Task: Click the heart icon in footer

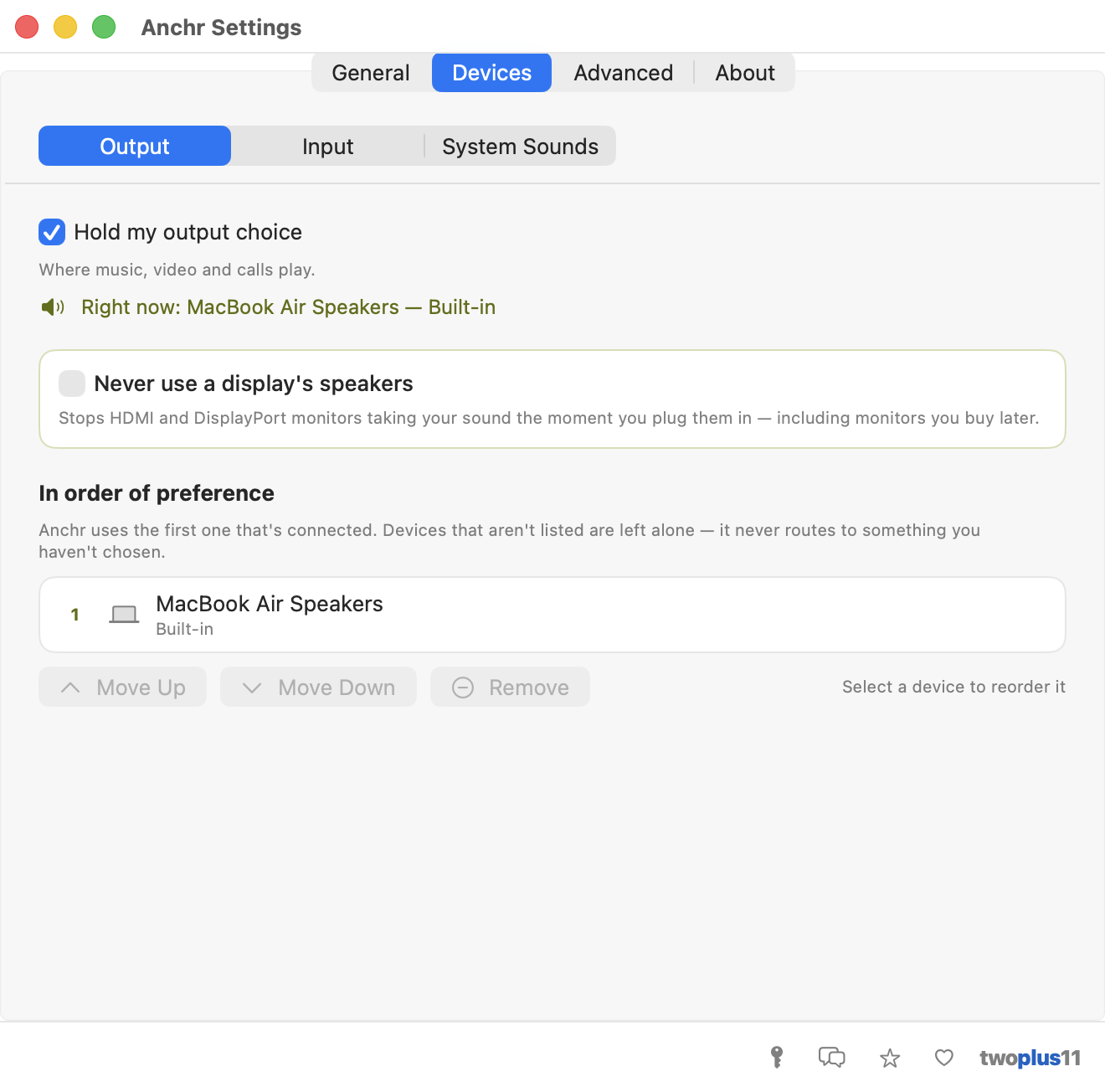Action: coord(944,1058)
